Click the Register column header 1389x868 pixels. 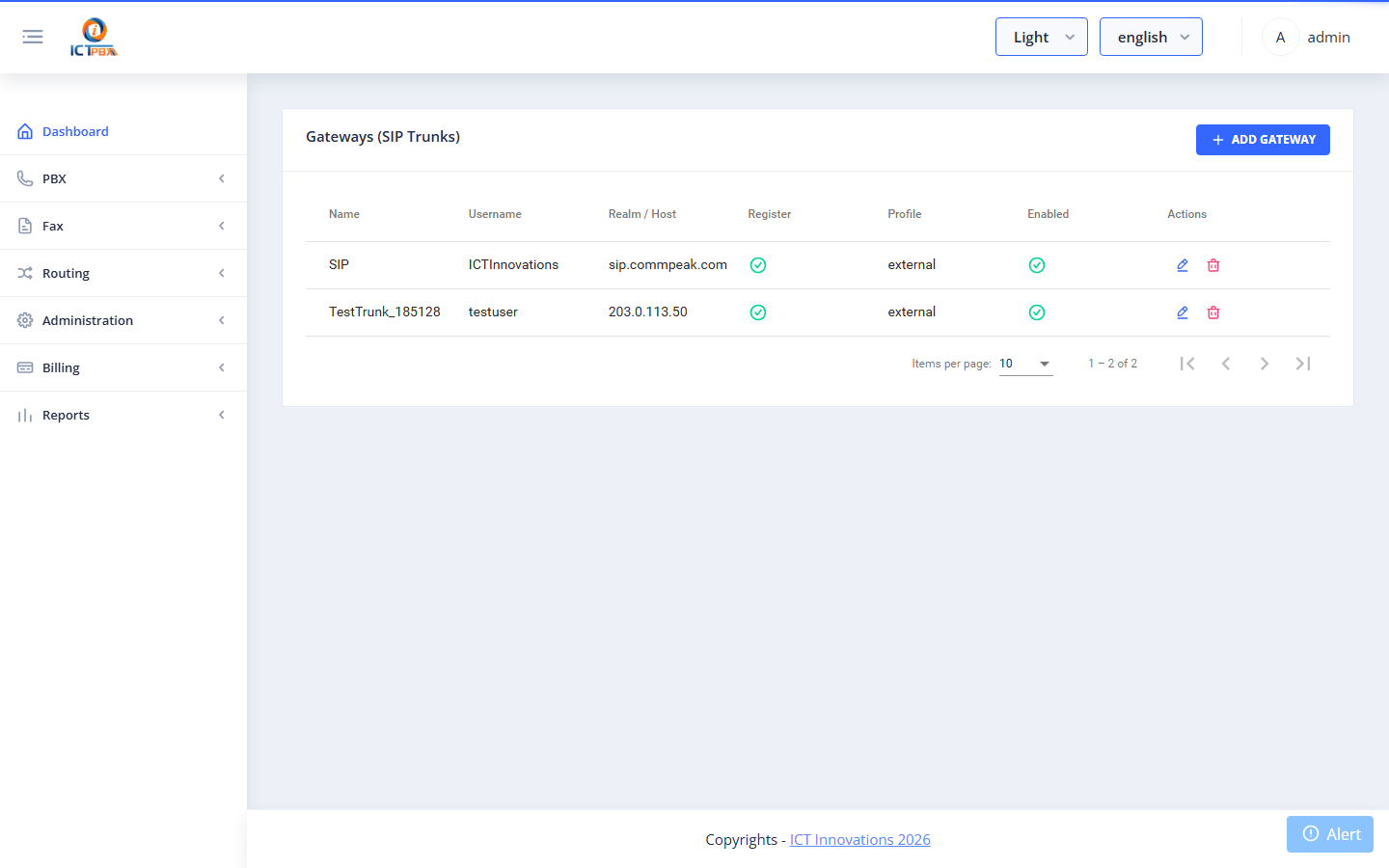pos(770,214)
